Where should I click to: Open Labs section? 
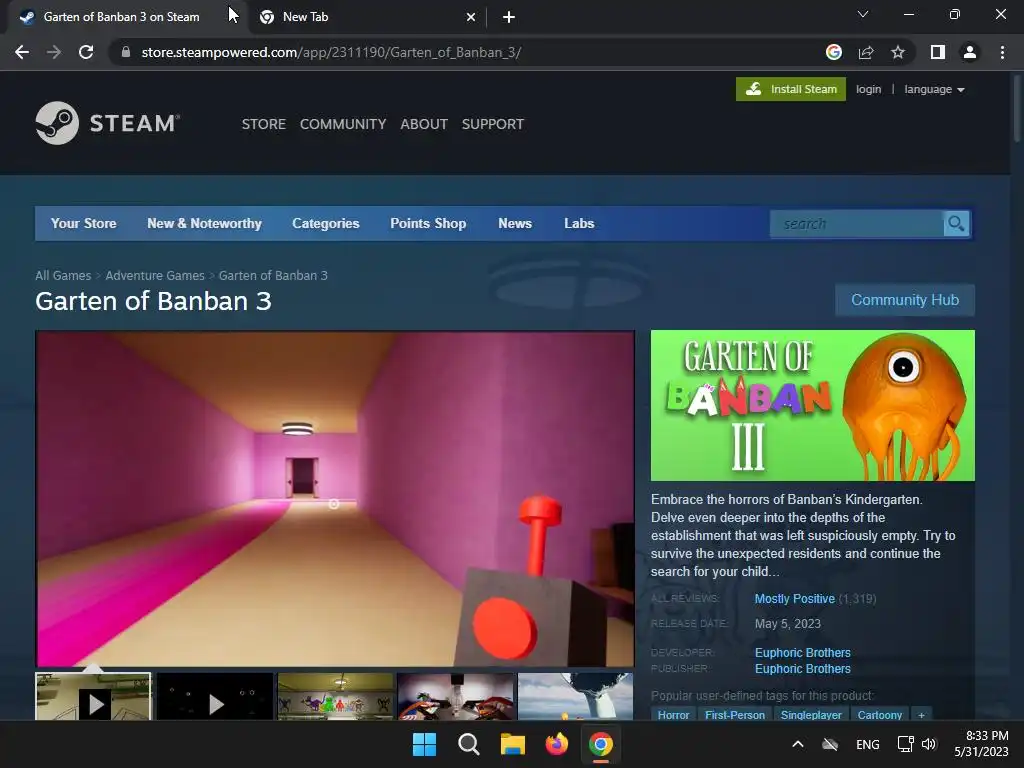pos(579,223)
